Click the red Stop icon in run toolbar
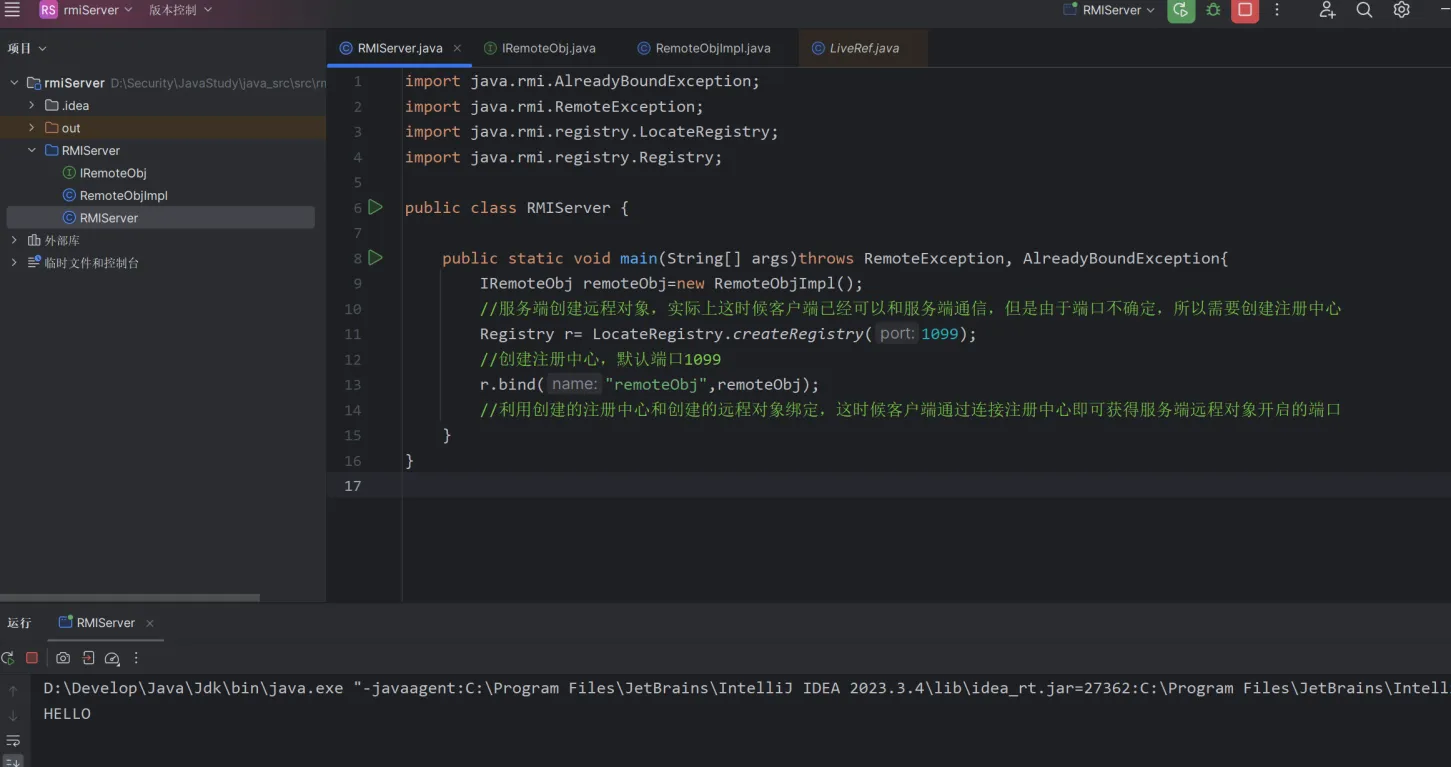 coord(32,658)
